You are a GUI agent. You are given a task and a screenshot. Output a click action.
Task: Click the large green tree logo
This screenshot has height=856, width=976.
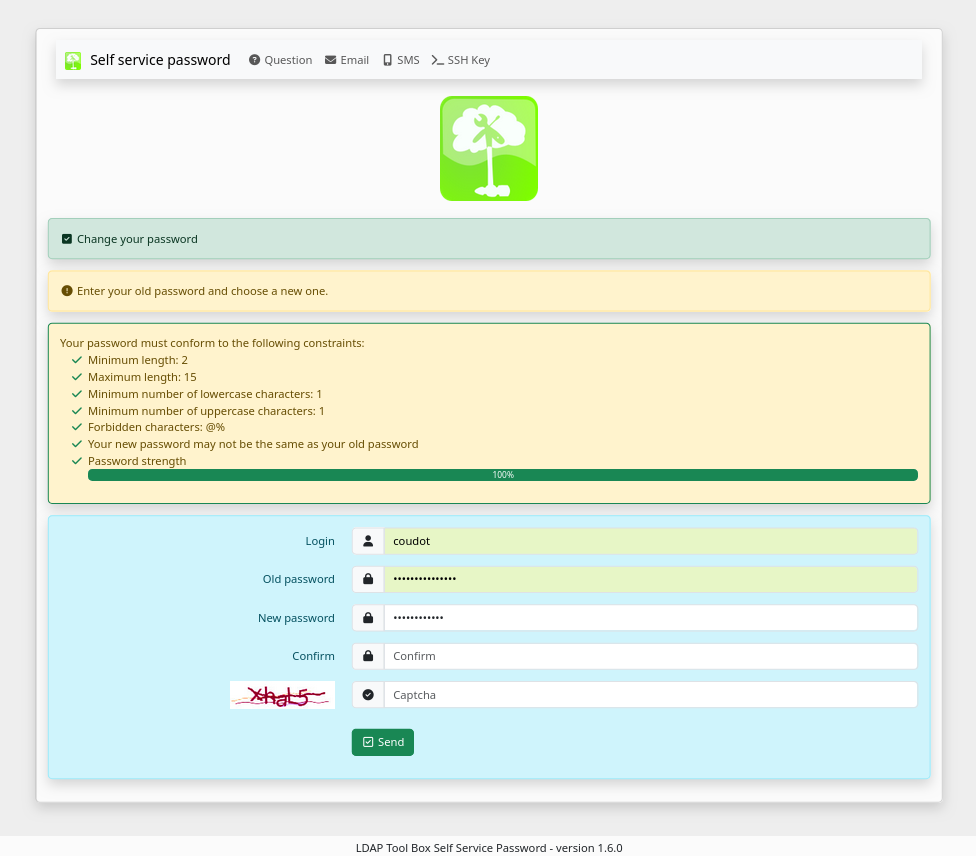click(489, 149)
